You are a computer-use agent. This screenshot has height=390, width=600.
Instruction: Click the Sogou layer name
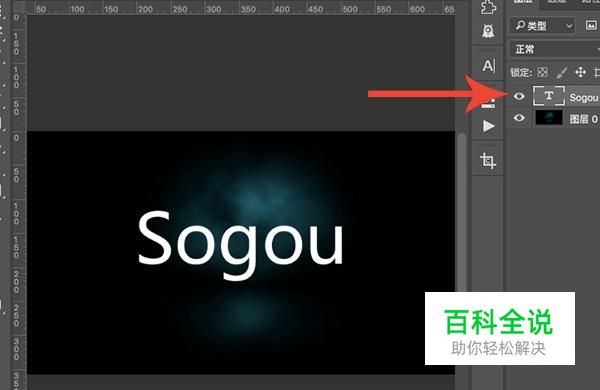(584, 98)
